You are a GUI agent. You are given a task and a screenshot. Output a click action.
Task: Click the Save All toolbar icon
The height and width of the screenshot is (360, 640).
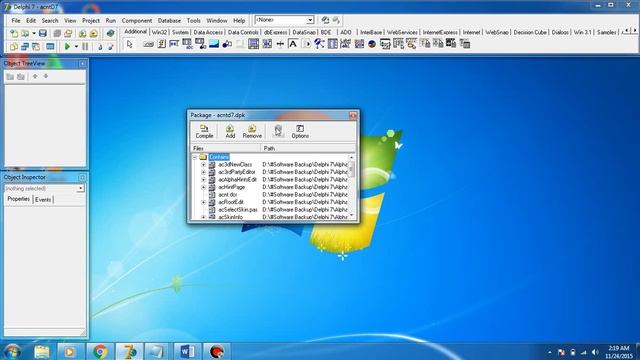[57, 33]
